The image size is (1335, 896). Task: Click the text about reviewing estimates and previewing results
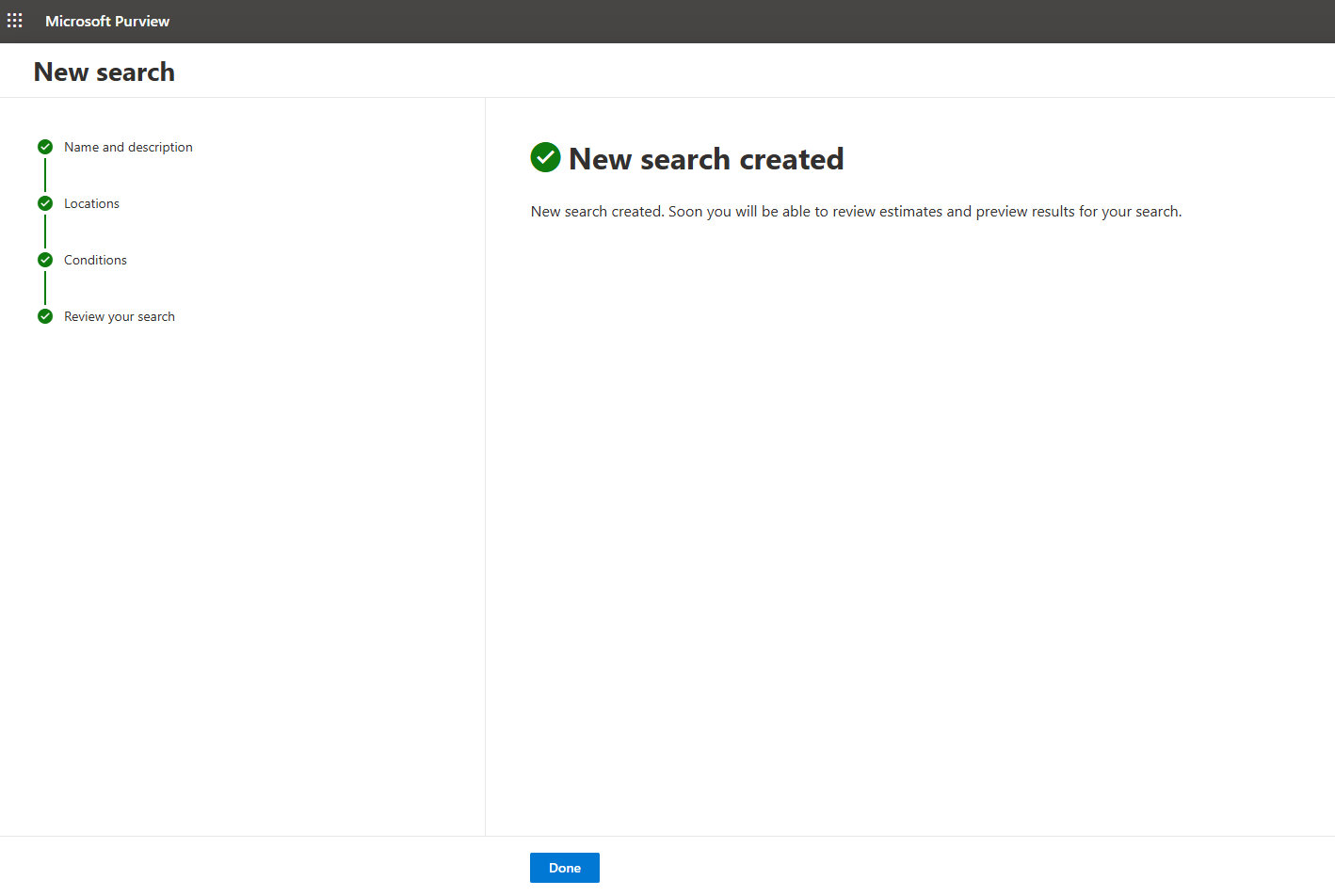click(856, 212)
